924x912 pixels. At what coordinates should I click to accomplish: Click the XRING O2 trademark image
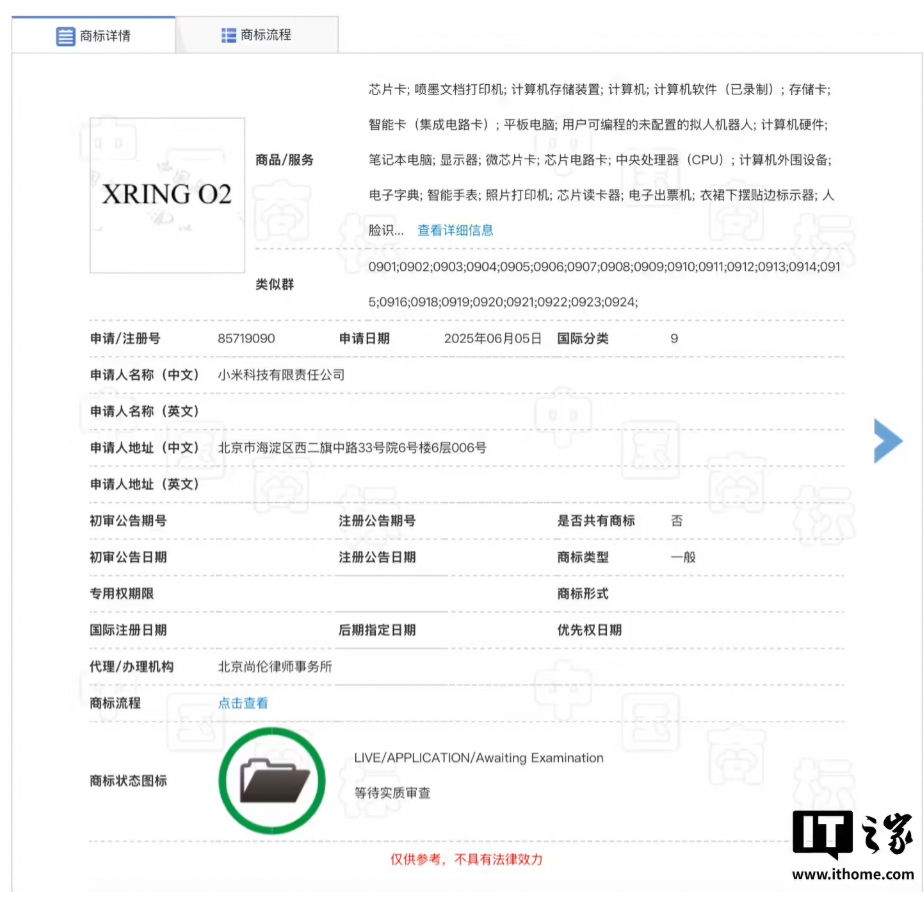[167, 195]
